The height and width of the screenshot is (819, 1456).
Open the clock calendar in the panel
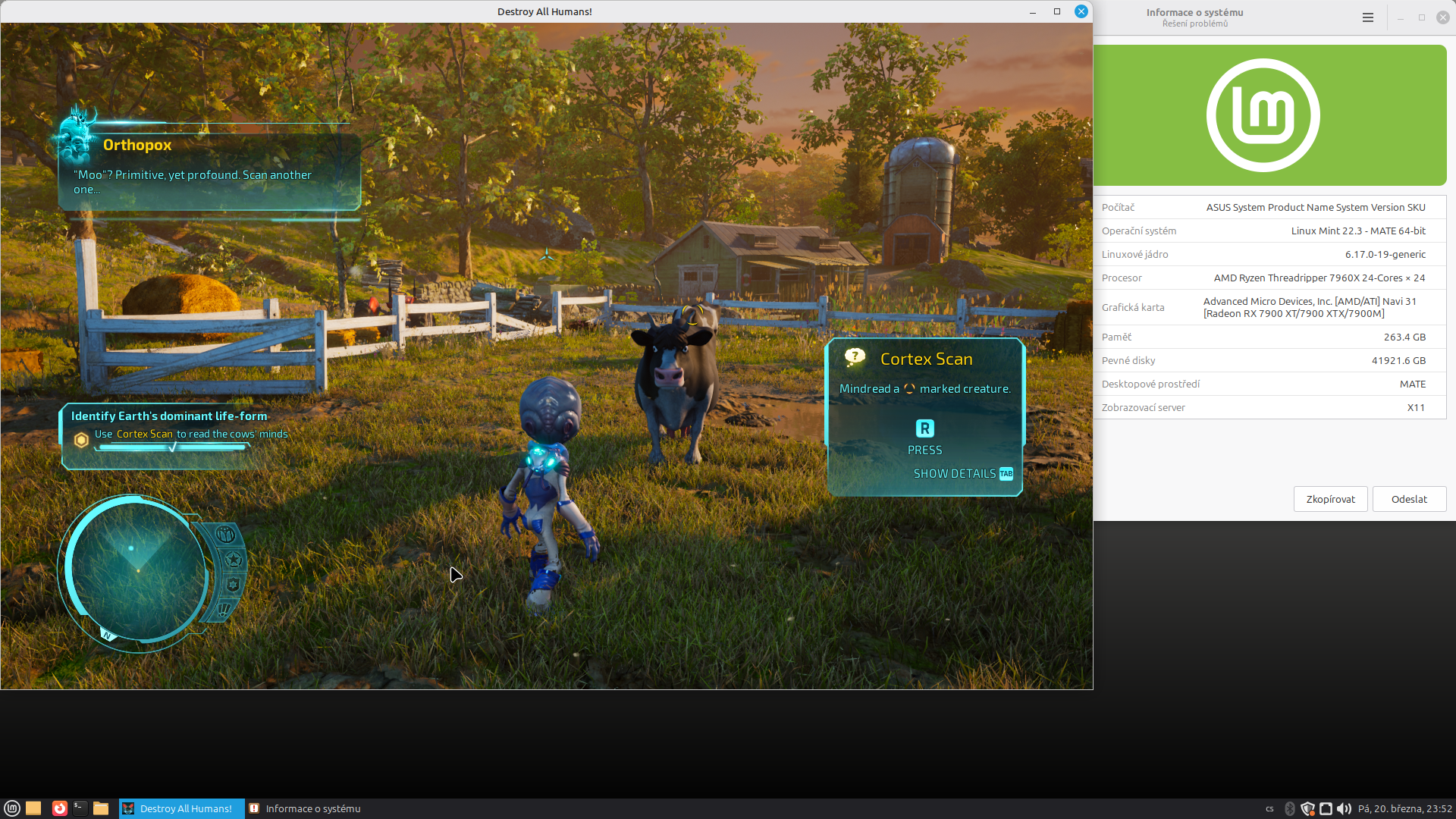[1404, 808]
